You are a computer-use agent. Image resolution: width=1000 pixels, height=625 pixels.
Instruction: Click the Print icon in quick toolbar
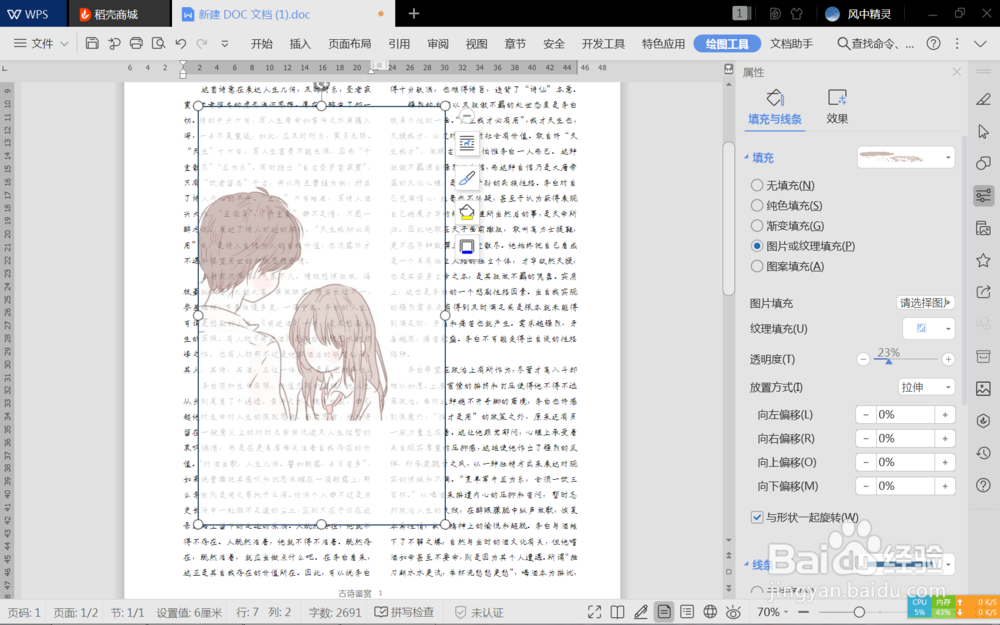[136, 43]
